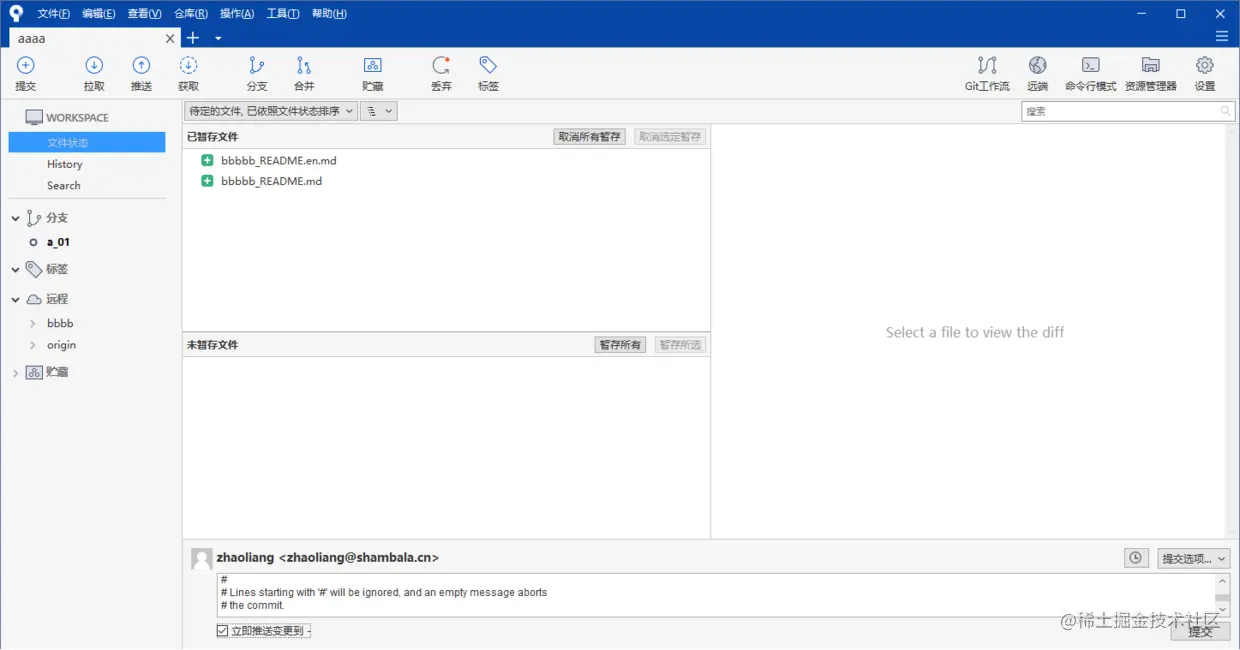Expand the 贮藏 (Stashes) section

tap(15, 373)
